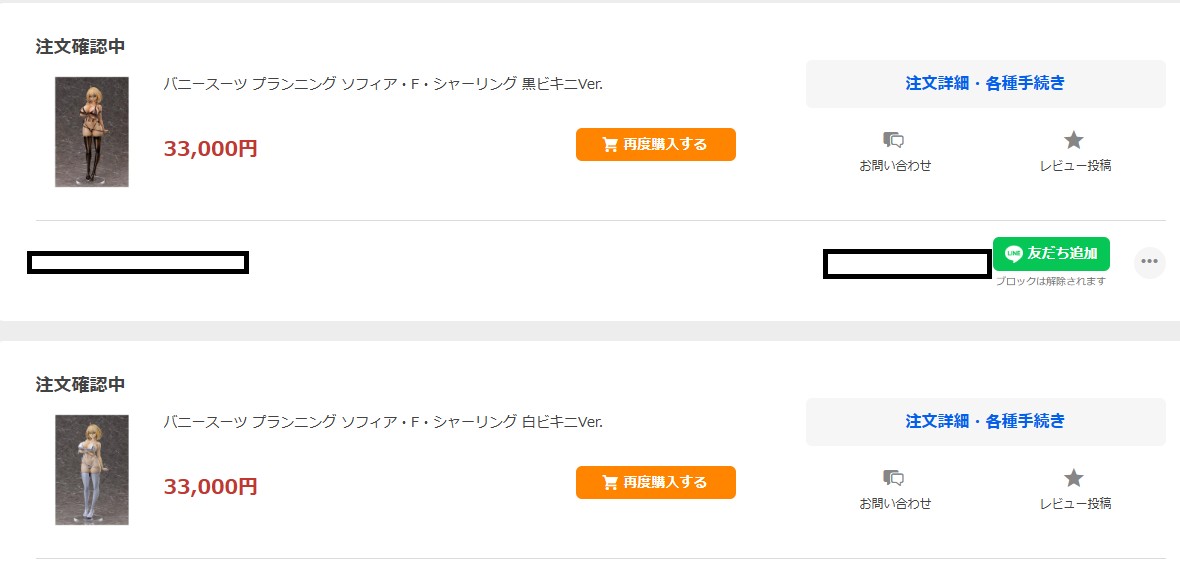Open the three-dot more options menu
Screen dimensions: 1180x571
coord(1149,262)
